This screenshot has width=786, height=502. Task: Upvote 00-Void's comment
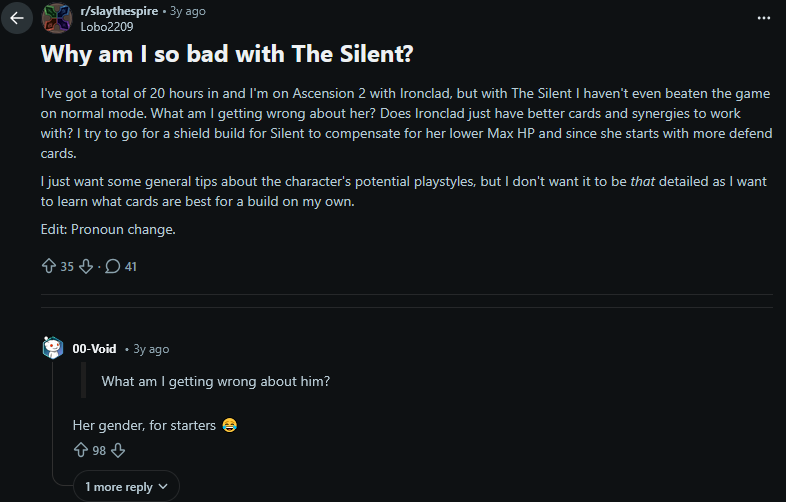tap(81, 450)
